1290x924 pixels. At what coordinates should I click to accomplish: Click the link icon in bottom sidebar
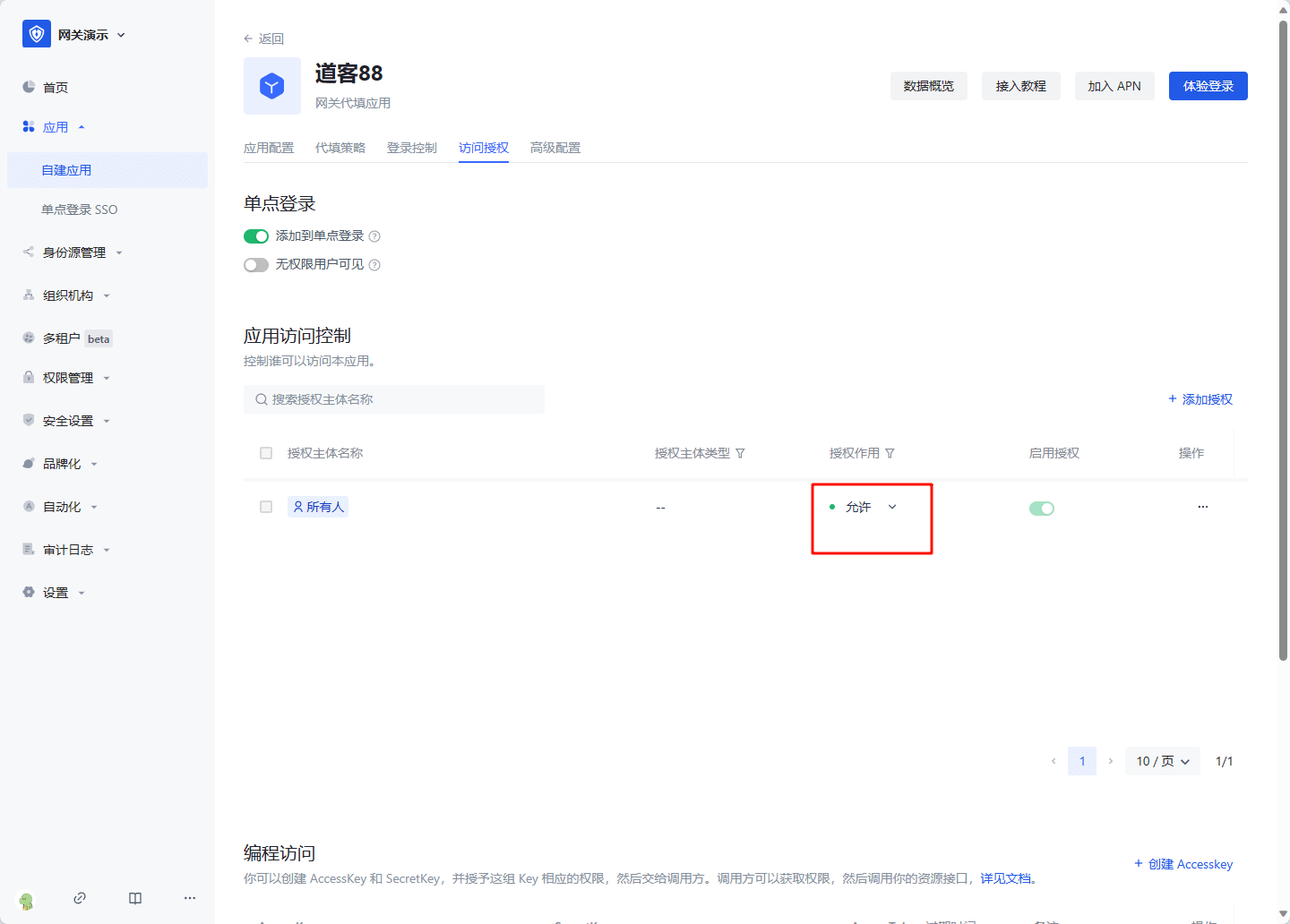point(80,898)
